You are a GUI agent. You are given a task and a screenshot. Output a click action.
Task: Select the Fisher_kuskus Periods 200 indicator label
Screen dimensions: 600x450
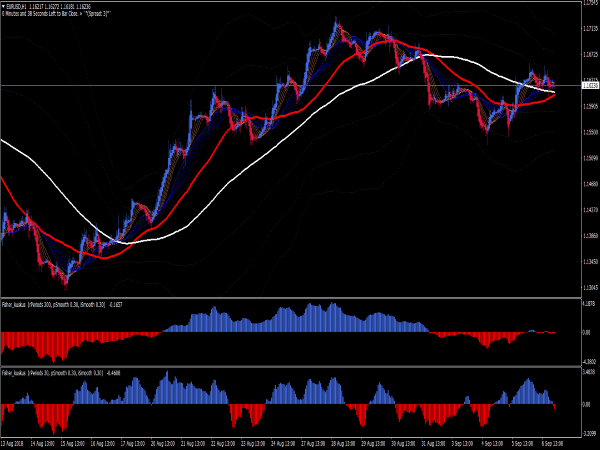point(60,304)
